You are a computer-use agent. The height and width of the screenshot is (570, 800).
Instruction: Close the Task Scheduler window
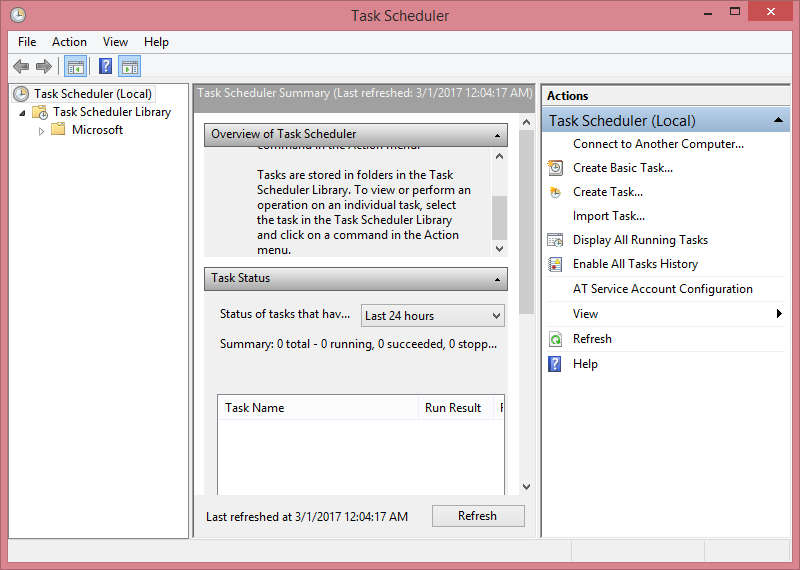(x=770, y=12)
